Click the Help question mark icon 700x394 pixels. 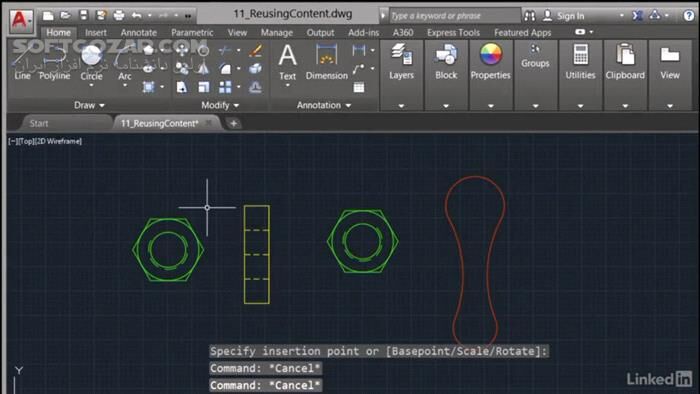688,16
